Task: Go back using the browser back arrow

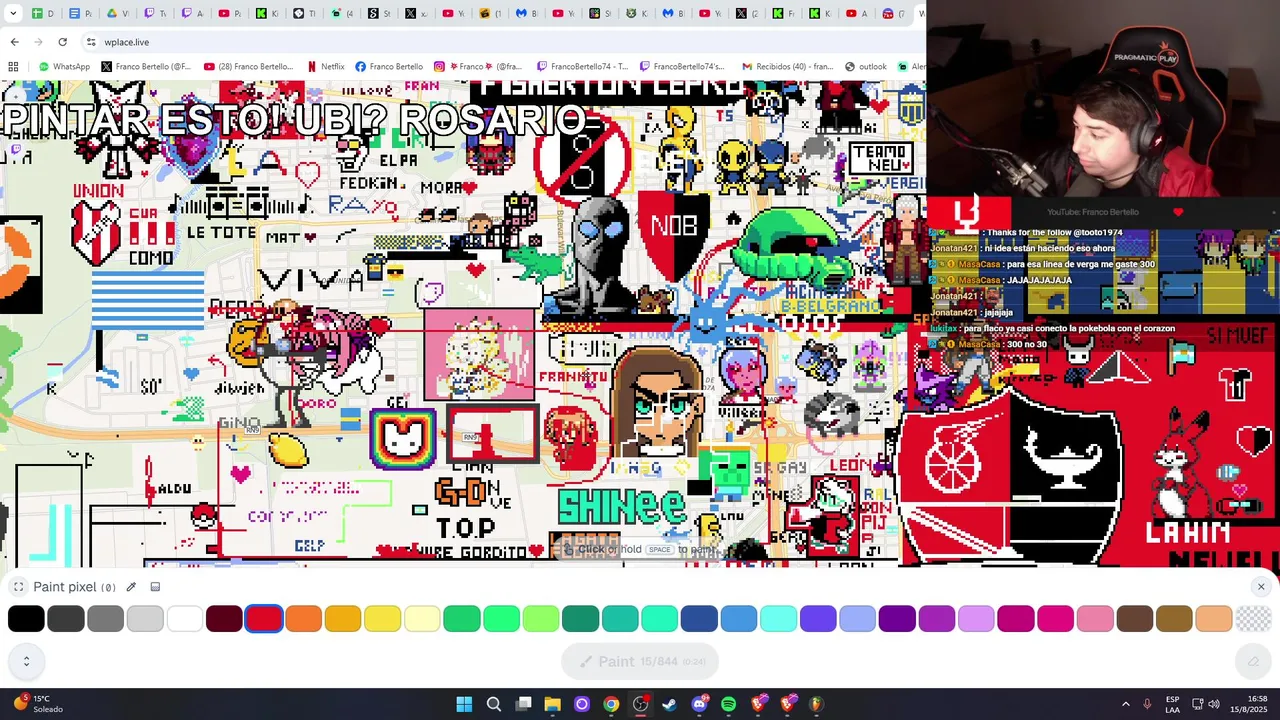Action: click(14, 42)
